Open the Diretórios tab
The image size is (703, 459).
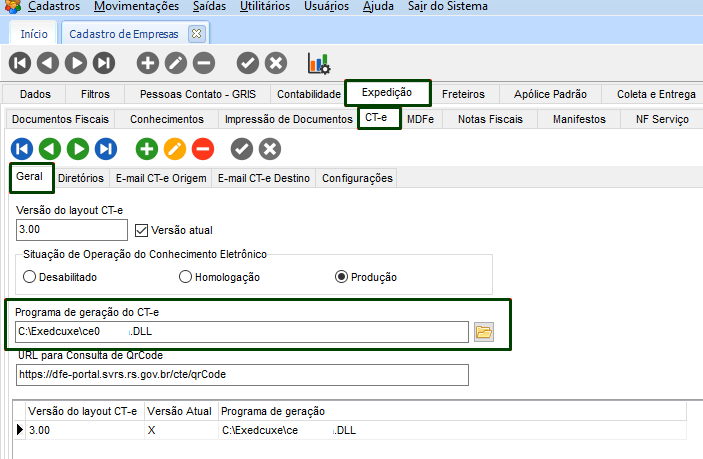tap(81, 178)
